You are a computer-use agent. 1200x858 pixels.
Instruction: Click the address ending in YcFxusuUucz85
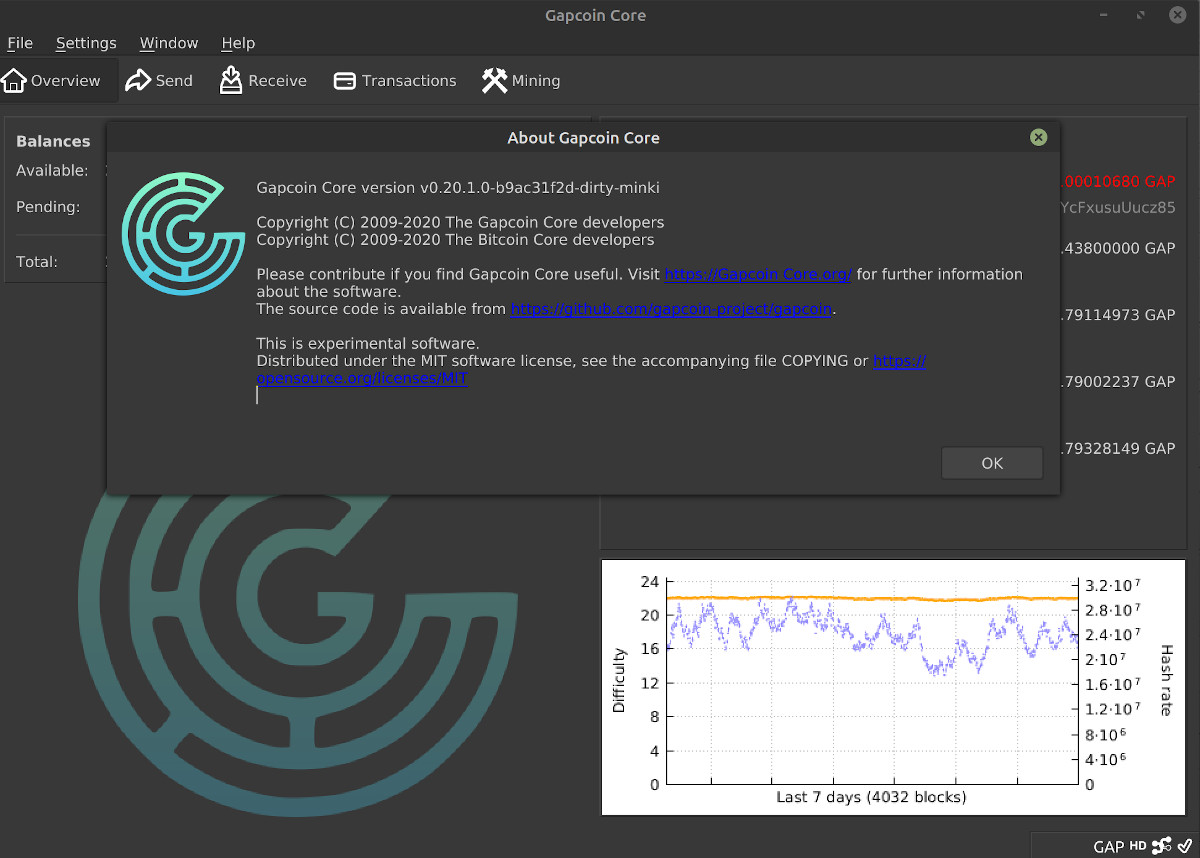pos(1118,207)
